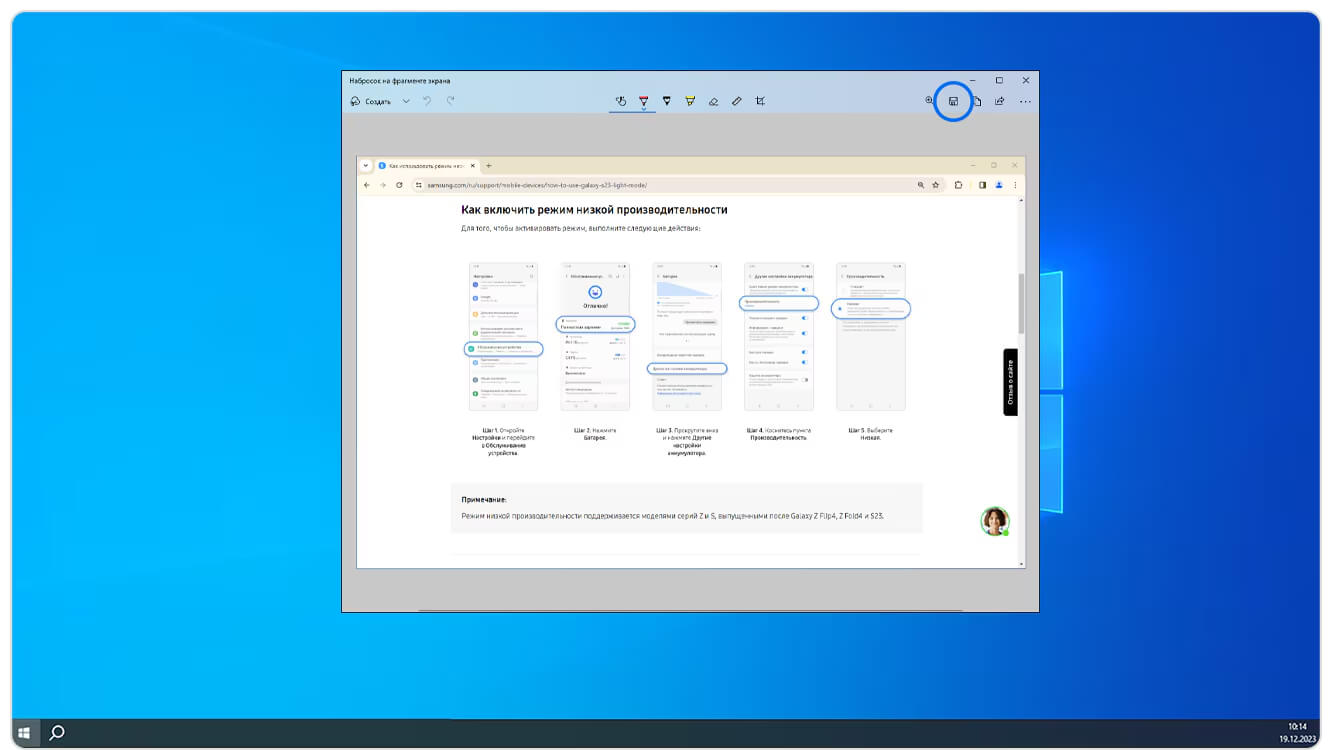Viewport: 1332px width, 750px height.
Task: Redo the last stroke
Action: [x=451, y=101]
